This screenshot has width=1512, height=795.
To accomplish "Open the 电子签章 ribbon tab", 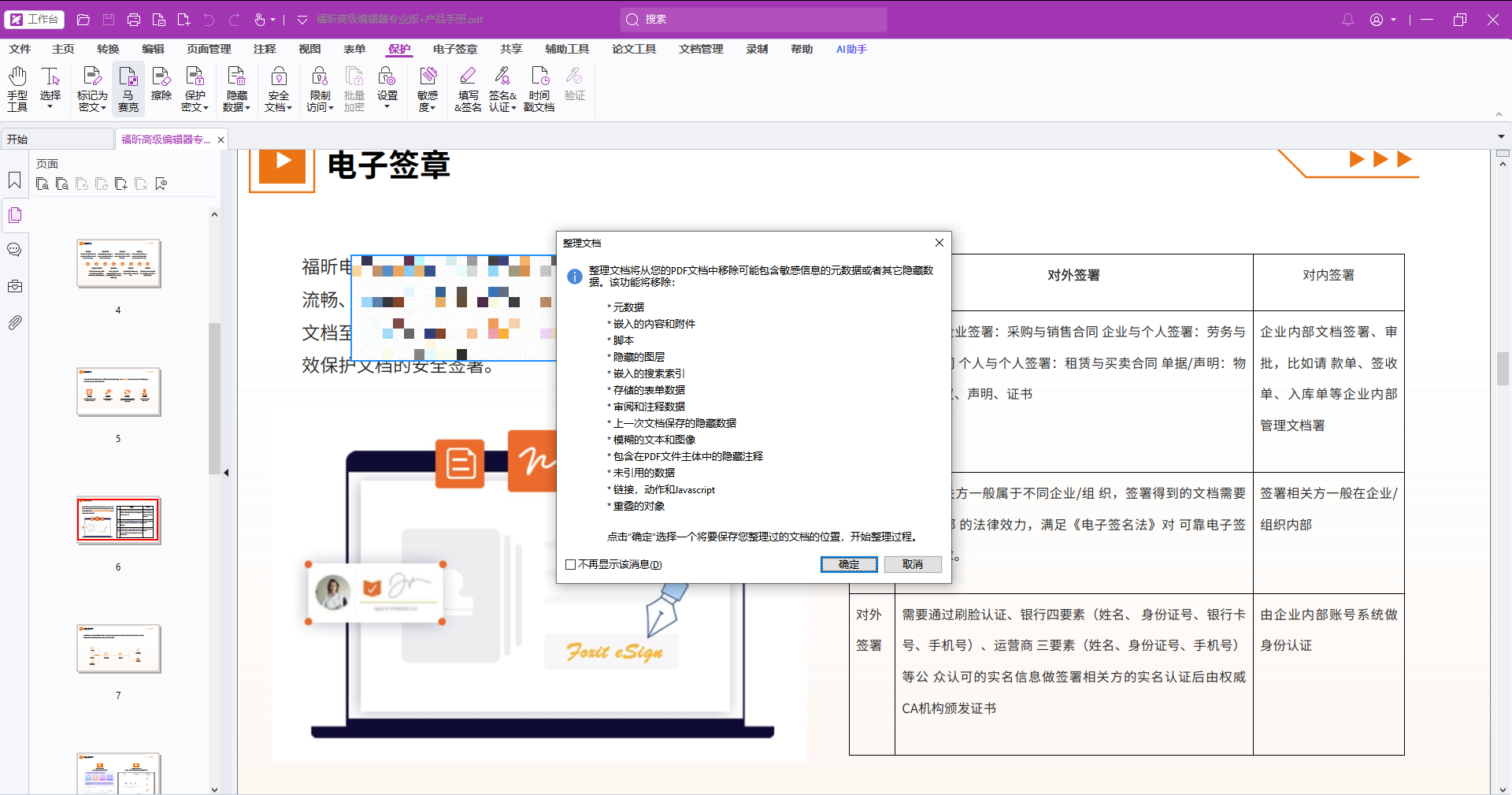I will click(455, 49).
